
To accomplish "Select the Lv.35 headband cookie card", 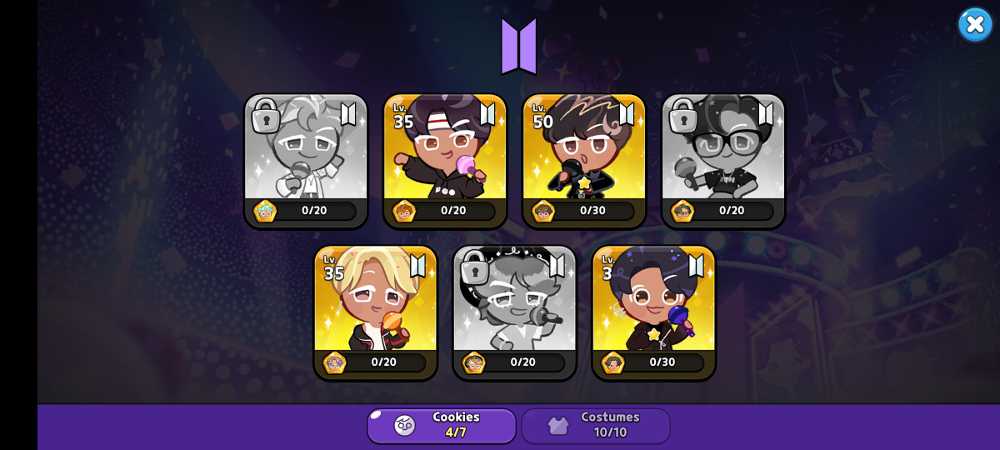I will point(445,161).
